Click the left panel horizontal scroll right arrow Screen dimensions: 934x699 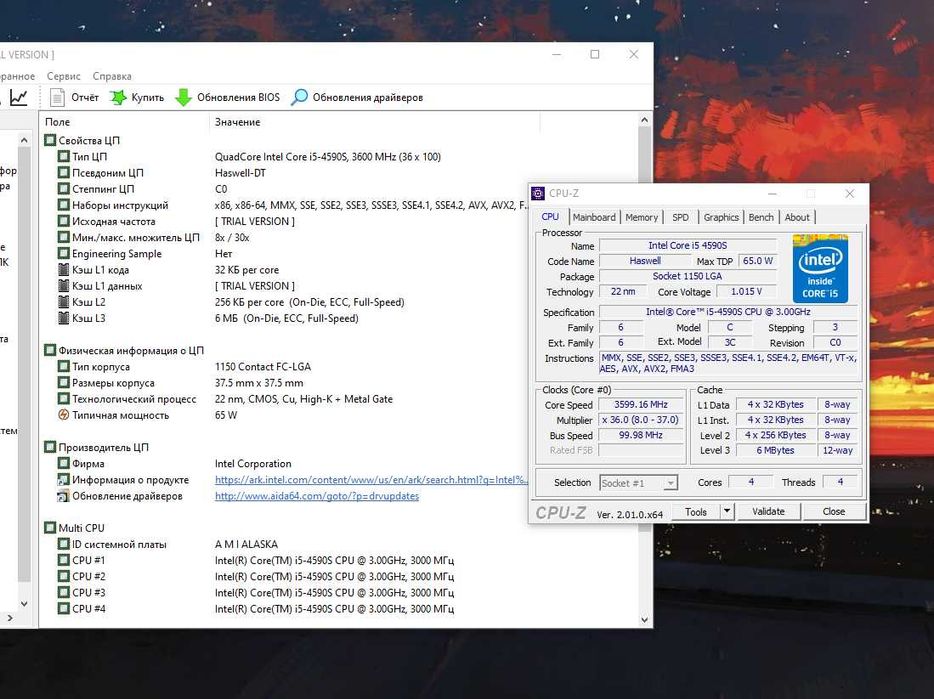point(10,619)
